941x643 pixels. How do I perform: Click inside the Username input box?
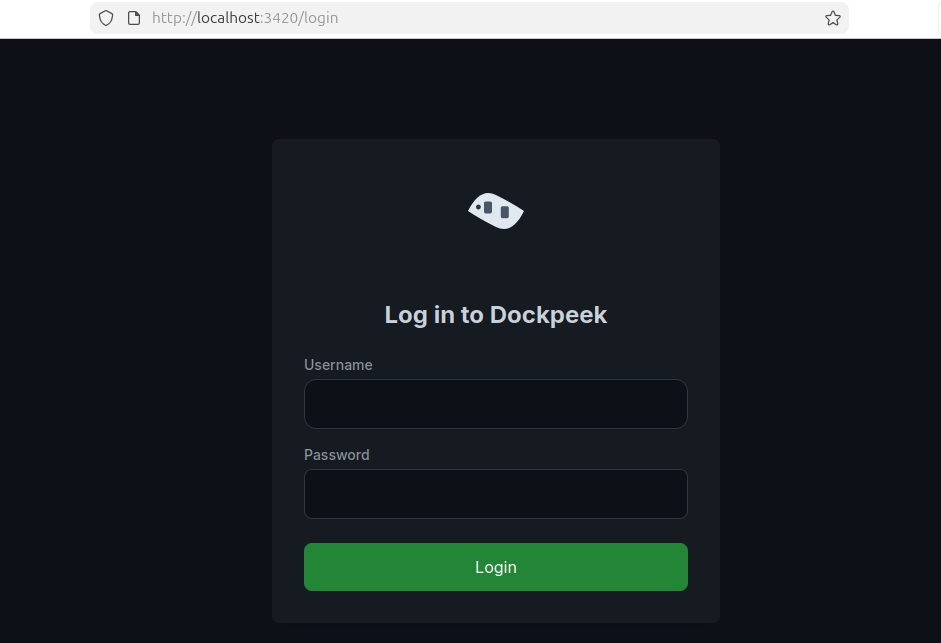point(495,404)
